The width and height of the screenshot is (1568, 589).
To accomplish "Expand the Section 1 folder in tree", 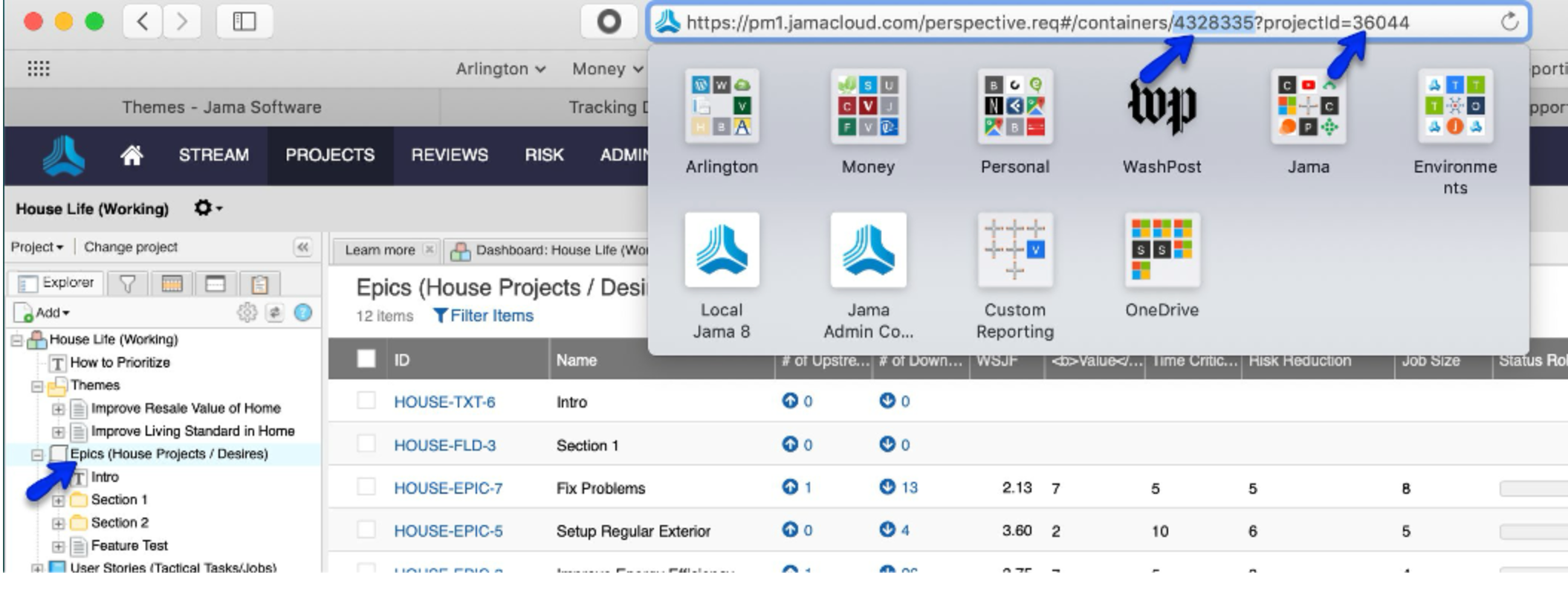I will tap(58, 501).
